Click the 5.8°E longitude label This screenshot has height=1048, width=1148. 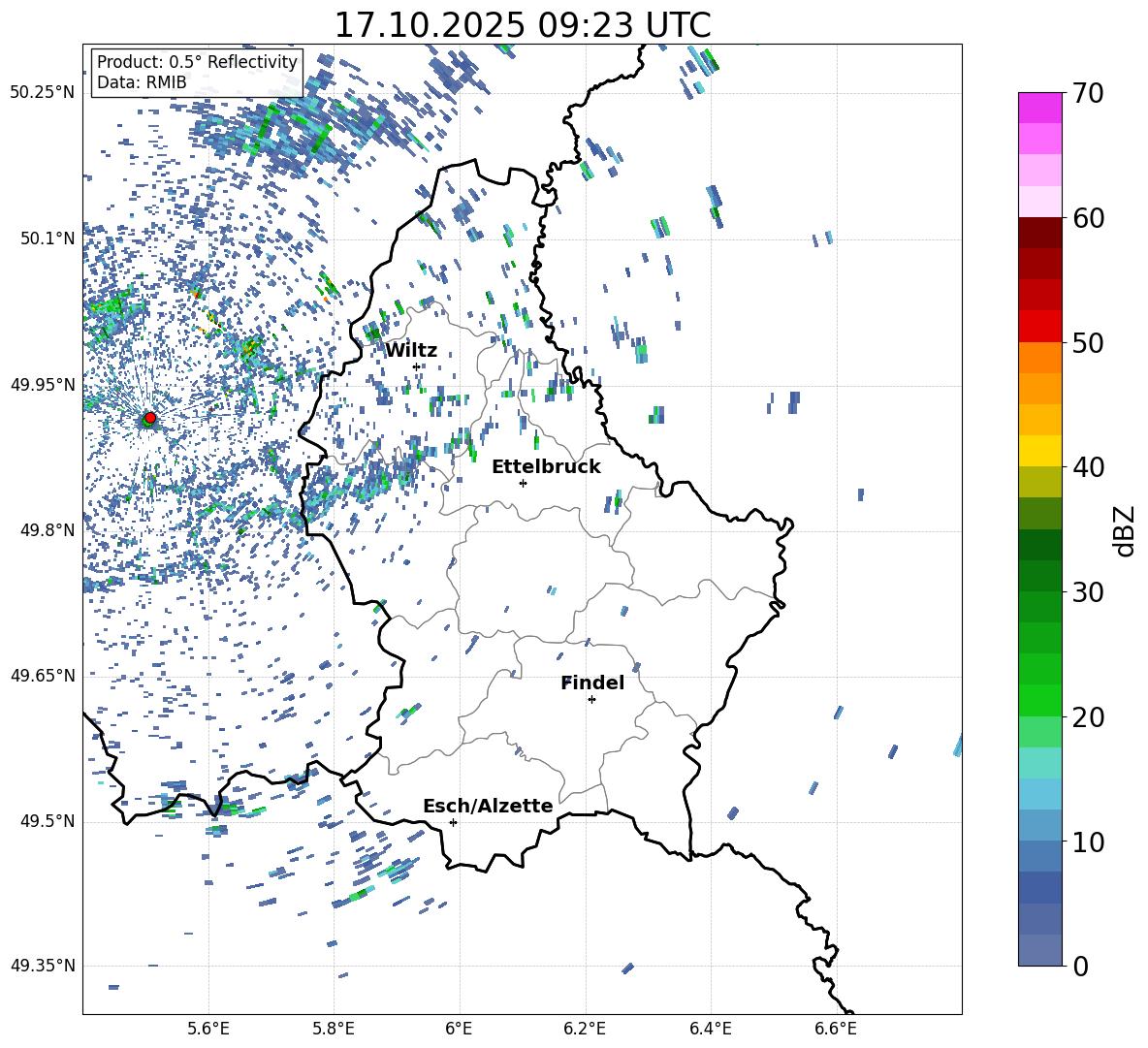[334, 1029]
